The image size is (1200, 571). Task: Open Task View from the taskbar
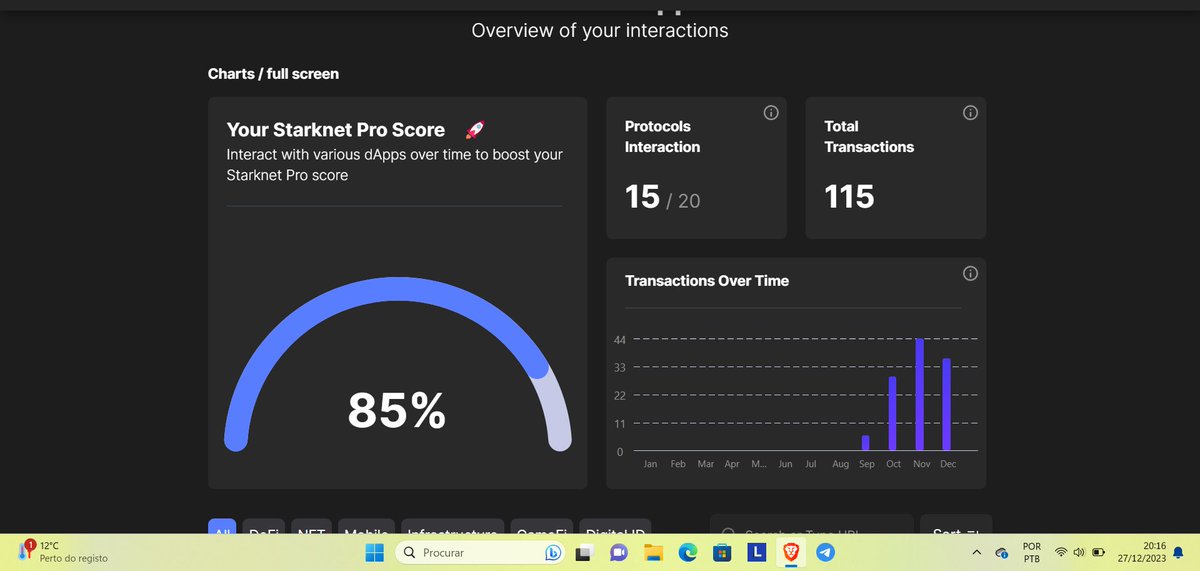pos(583,552)
